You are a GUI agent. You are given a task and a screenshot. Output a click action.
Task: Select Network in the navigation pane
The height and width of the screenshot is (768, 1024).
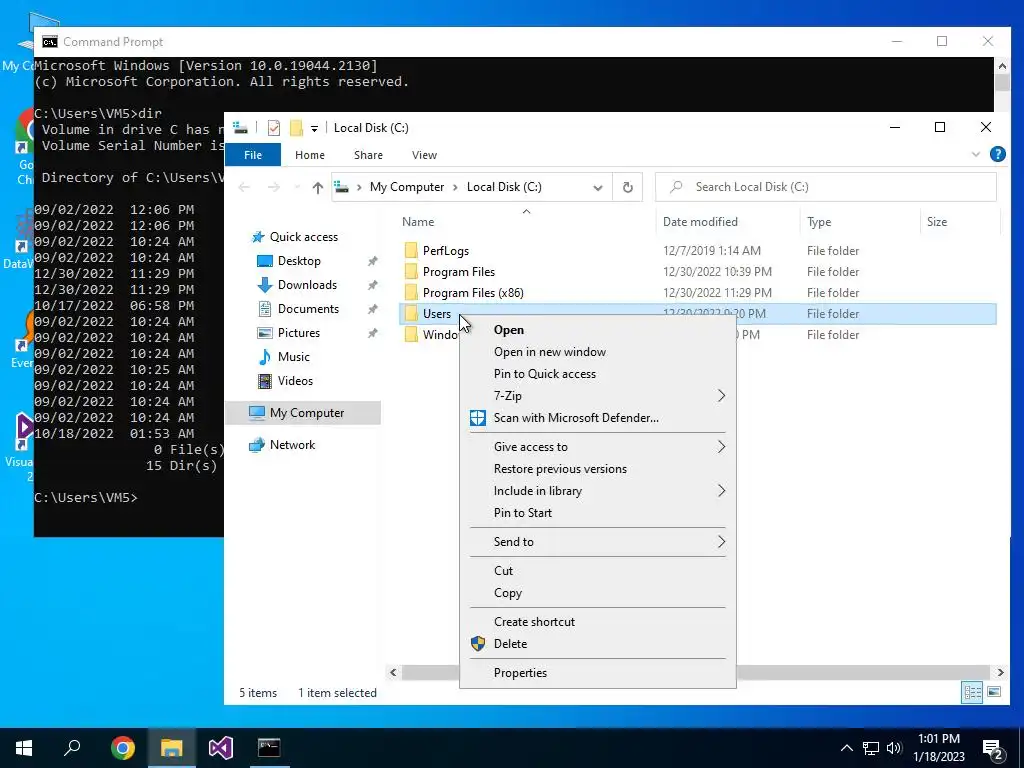[292, 445]
